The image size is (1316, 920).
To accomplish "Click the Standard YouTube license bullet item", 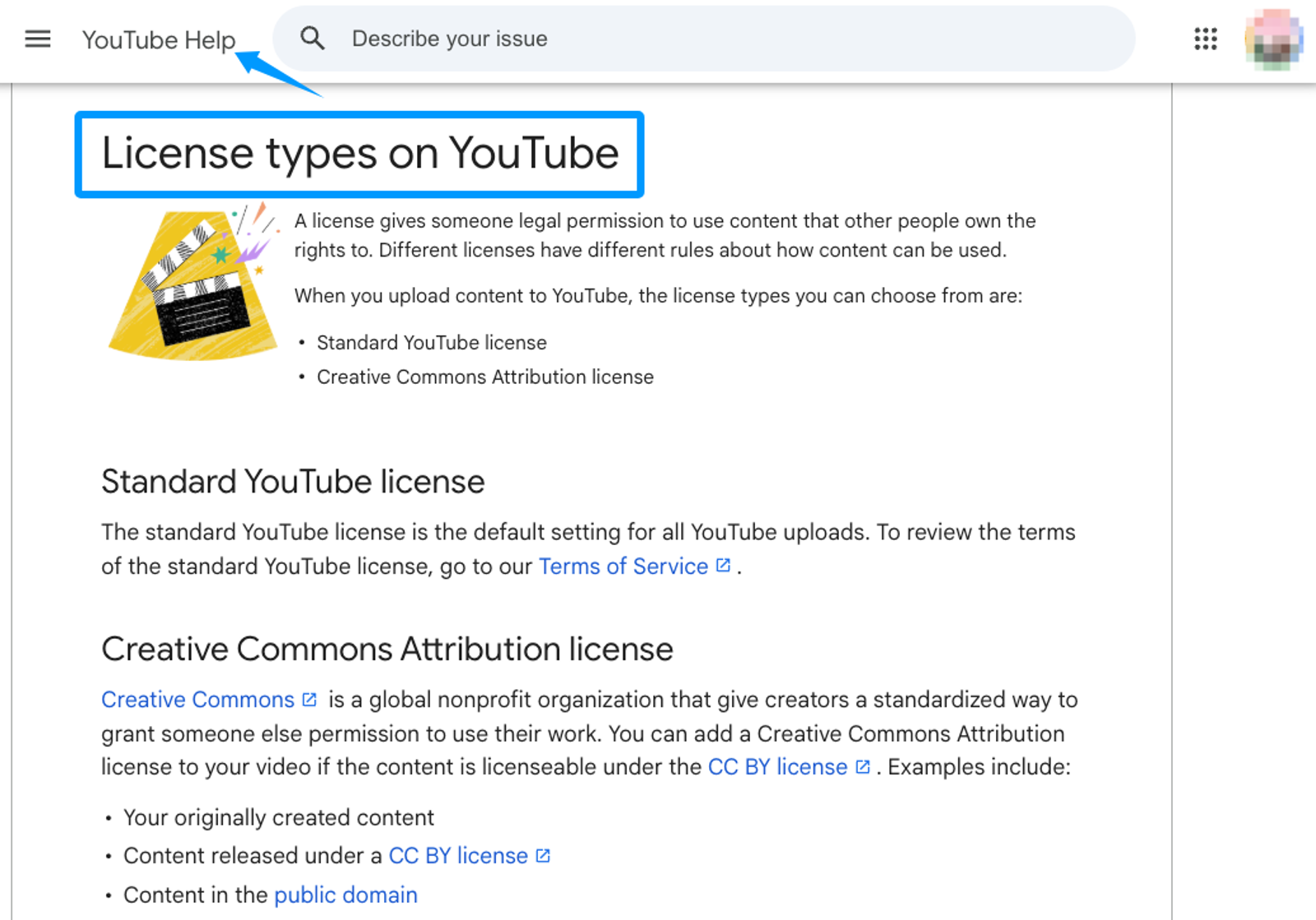I will pos(431,342).
